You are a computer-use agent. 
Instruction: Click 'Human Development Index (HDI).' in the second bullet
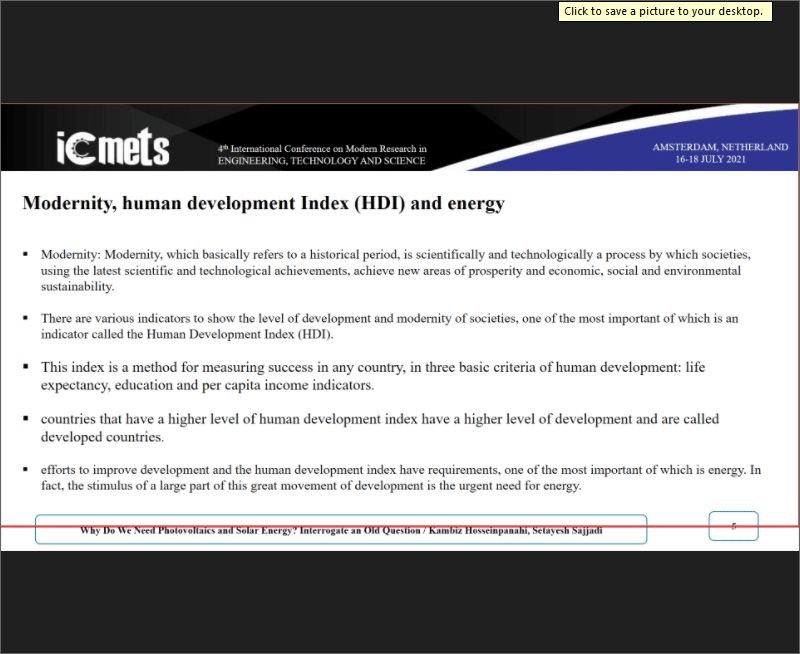coord(240,335)
